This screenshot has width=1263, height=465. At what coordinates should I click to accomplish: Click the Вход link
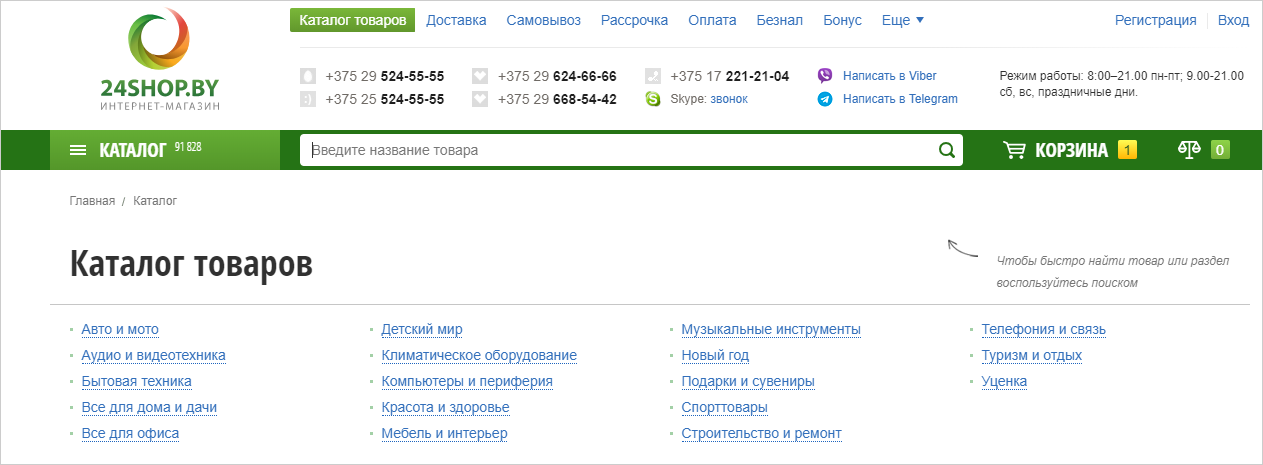point(1234,20)
